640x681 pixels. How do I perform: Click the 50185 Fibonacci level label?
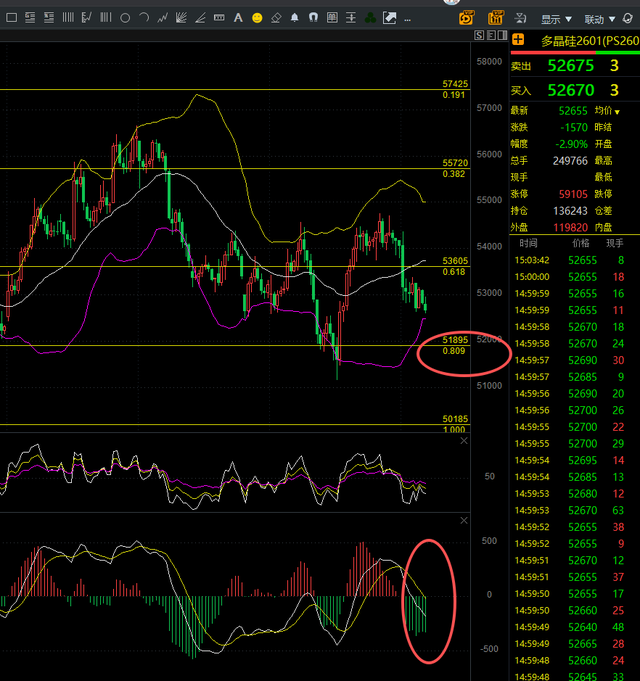pyautogui.click(x=455, y=419)
